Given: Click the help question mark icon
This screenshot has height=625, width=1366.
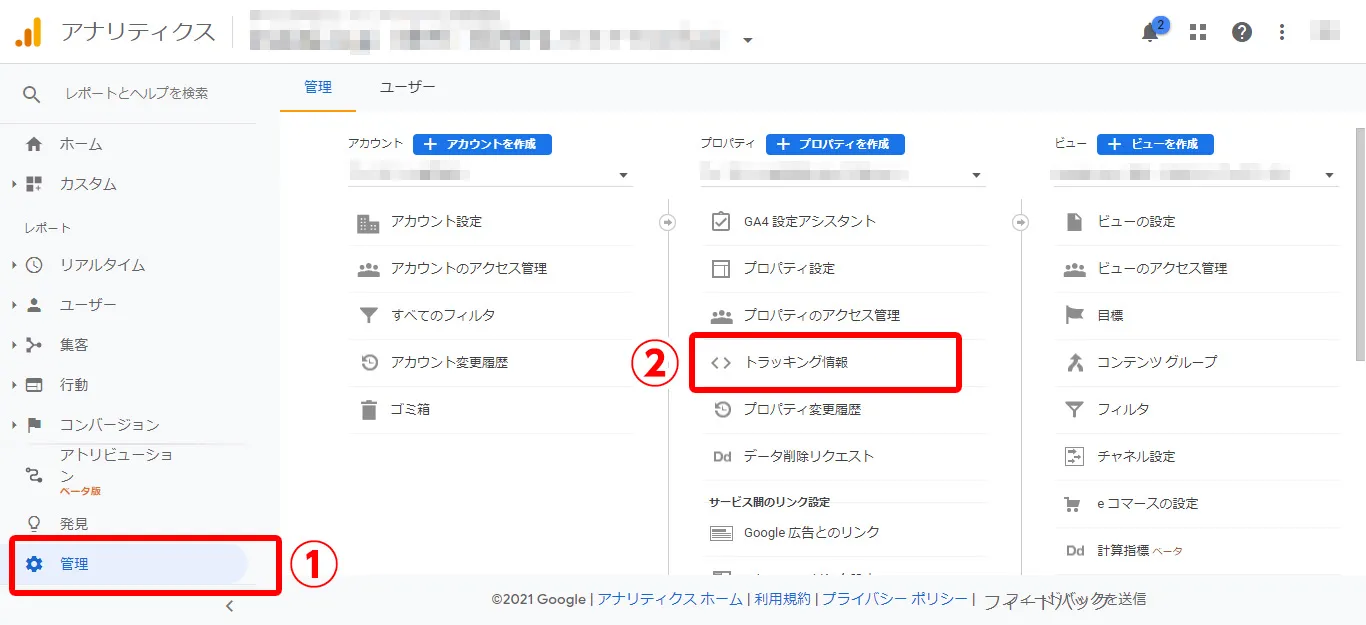Looking at the screenshot, I should pos(1241,32).
